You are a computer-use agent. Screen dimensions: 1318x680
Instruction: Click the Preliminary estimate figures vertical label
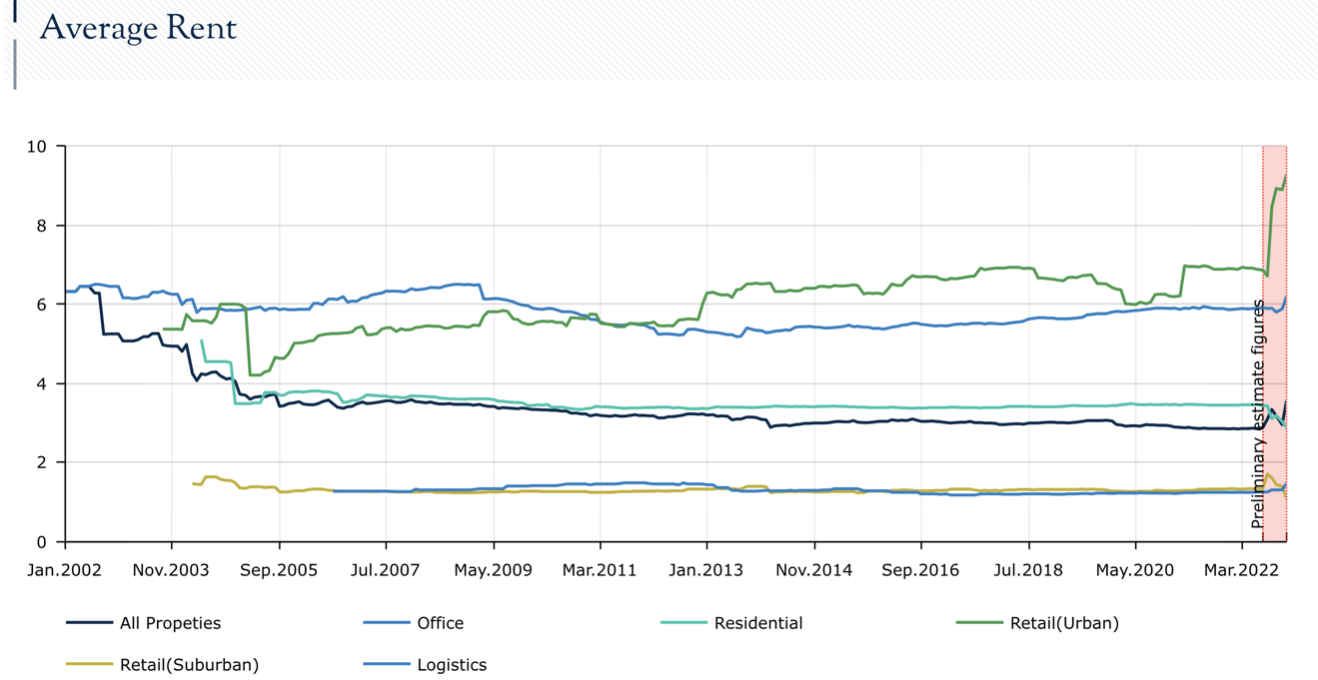[1258, 414]
